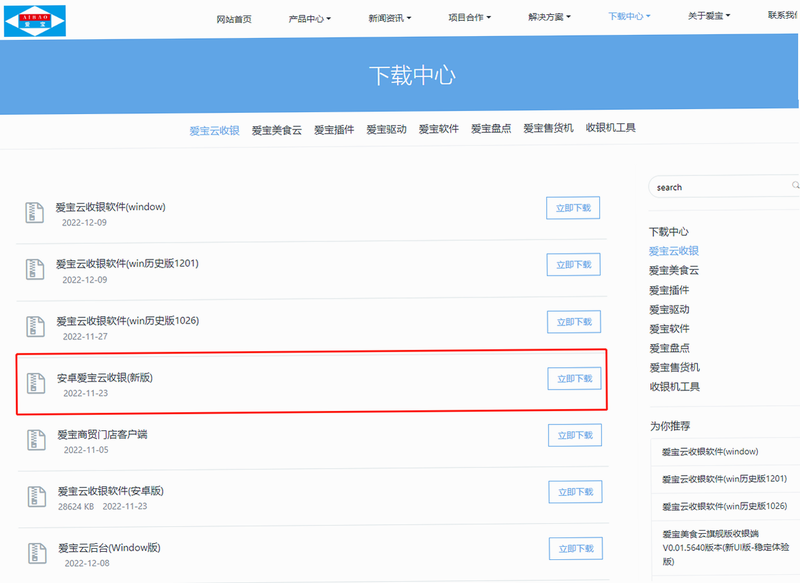Open the 安卓爱宝云收银(新版) file title
This screenshot has height=583, width=800.
105,377
